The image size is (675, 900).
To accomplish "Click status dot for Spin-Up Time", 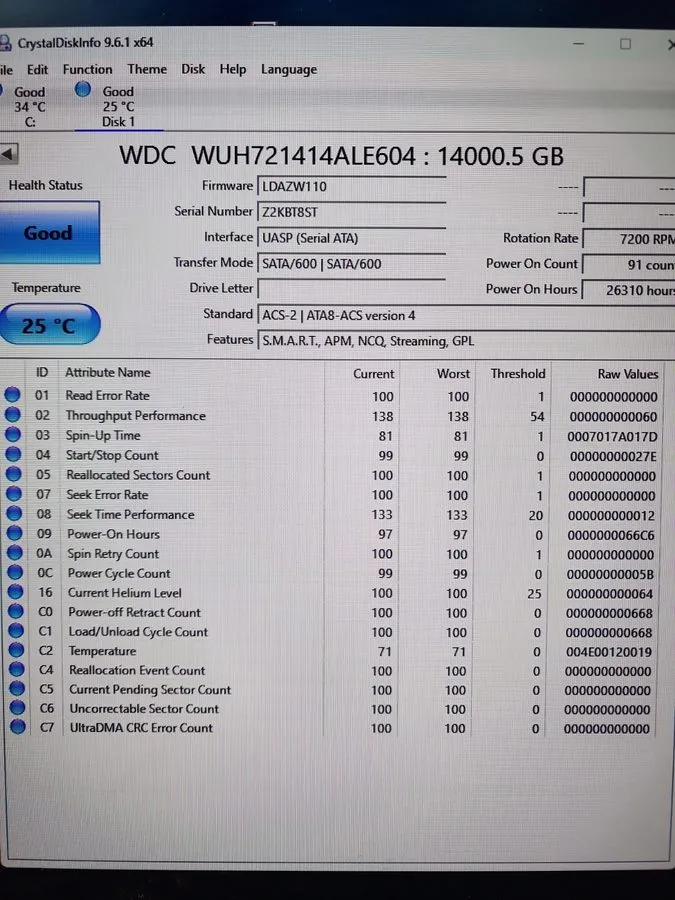I will pos(13,434).
